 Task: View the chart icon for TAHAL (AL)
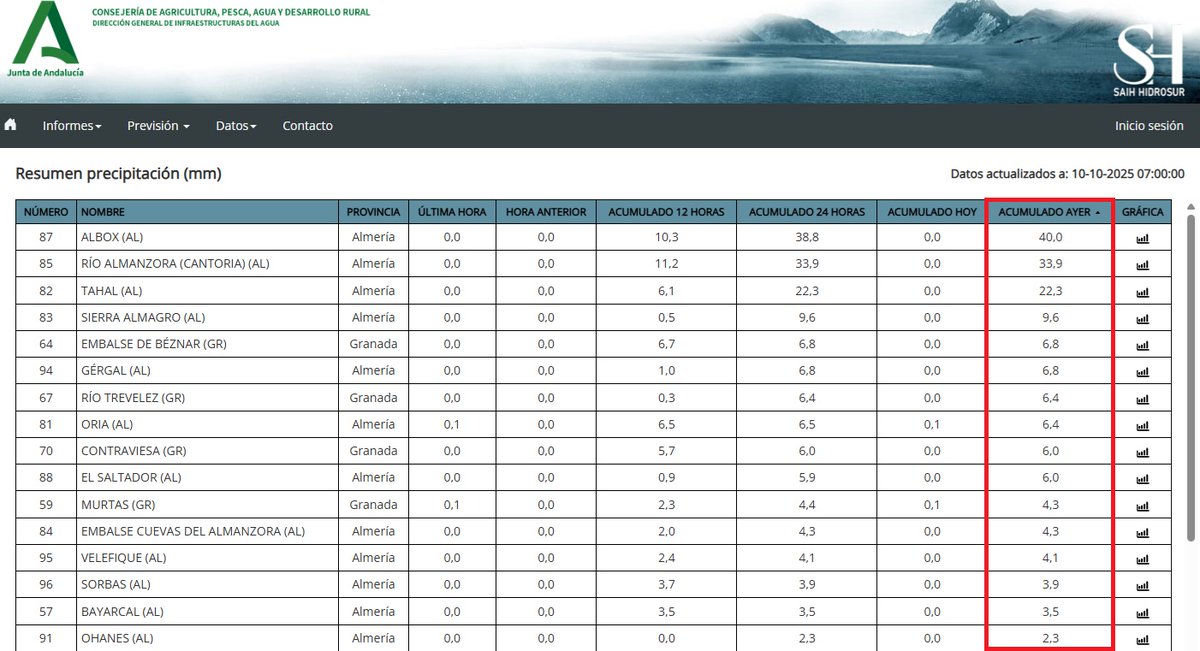pyautogui.click(x=1141, y=291)
